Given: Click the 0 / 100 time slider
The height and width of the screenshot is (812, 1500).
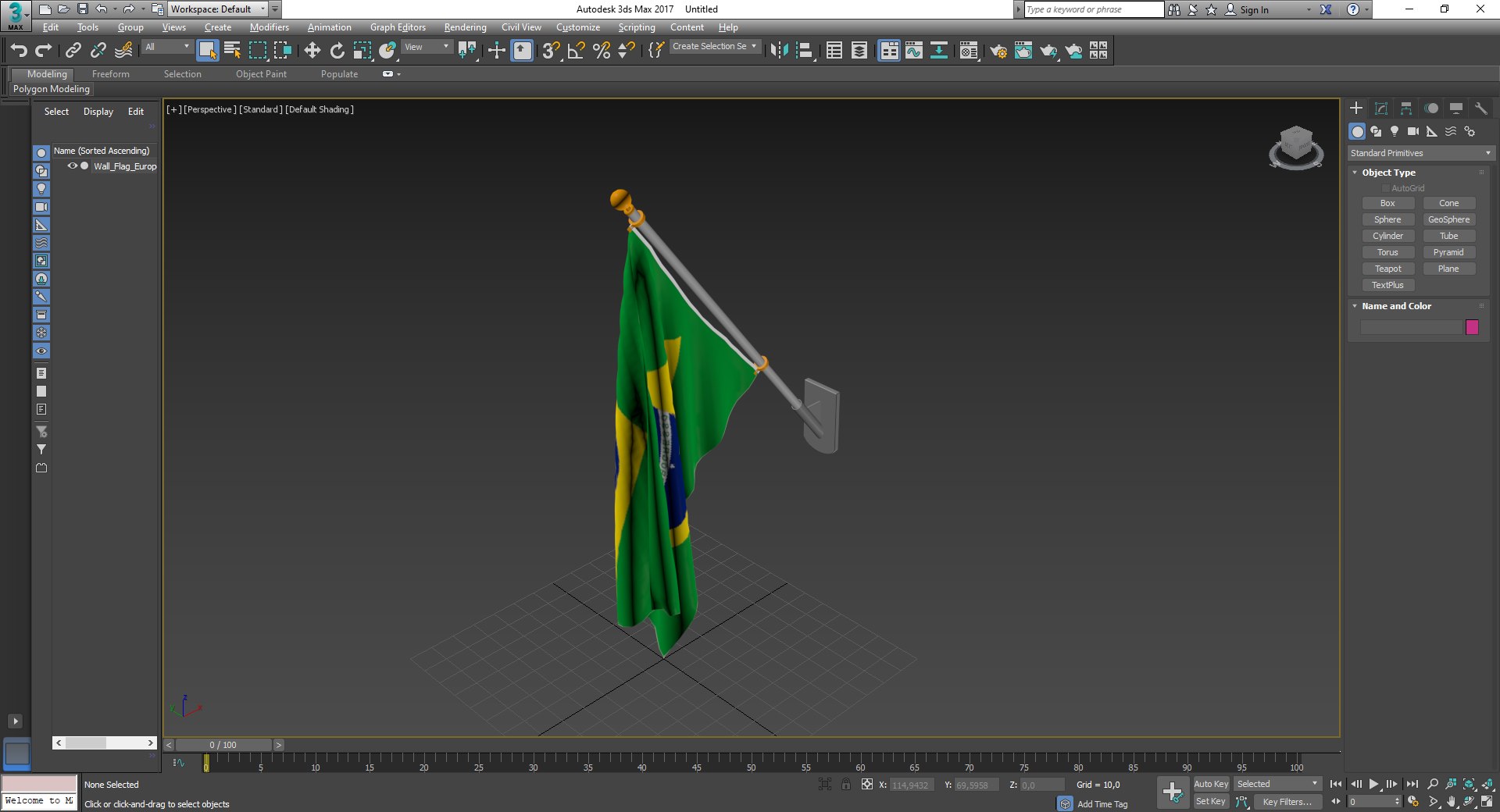Looking at the screenshot, I should point(223,745).
